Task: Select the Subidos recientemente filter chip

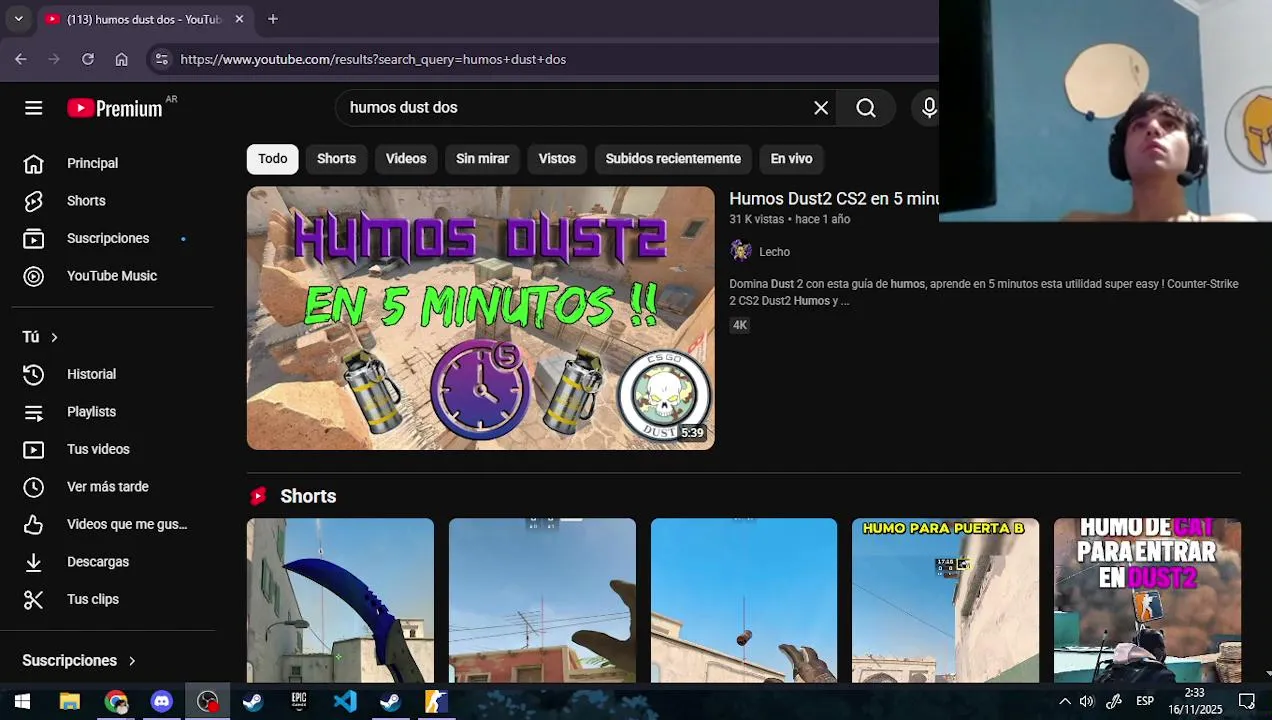Action: coord(673,159)
